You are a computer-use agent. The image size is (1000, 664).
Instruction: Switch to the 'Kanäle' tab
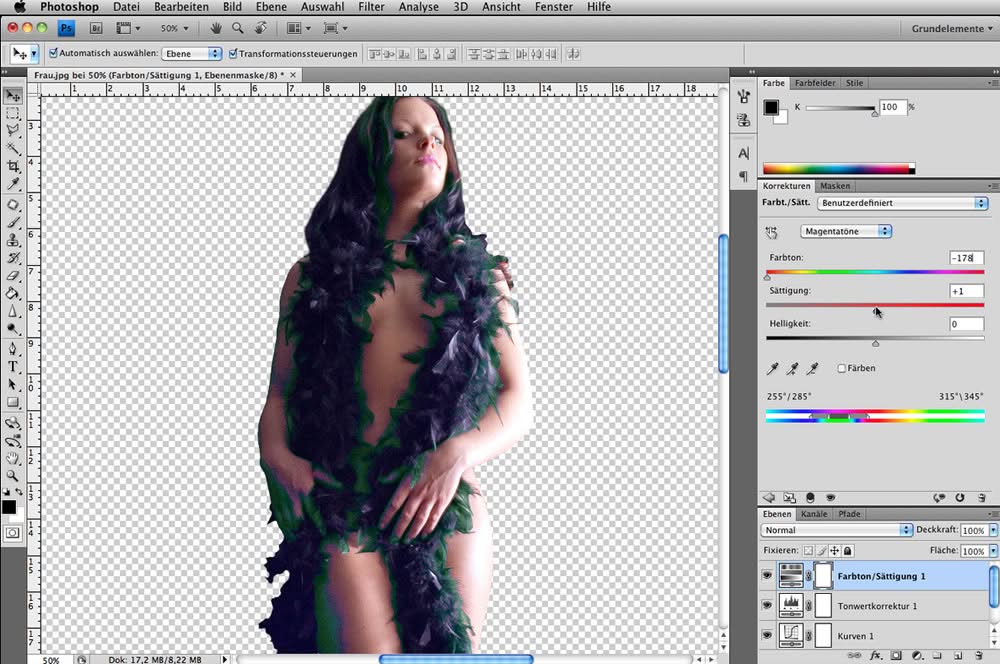click(x=814, y=513)
